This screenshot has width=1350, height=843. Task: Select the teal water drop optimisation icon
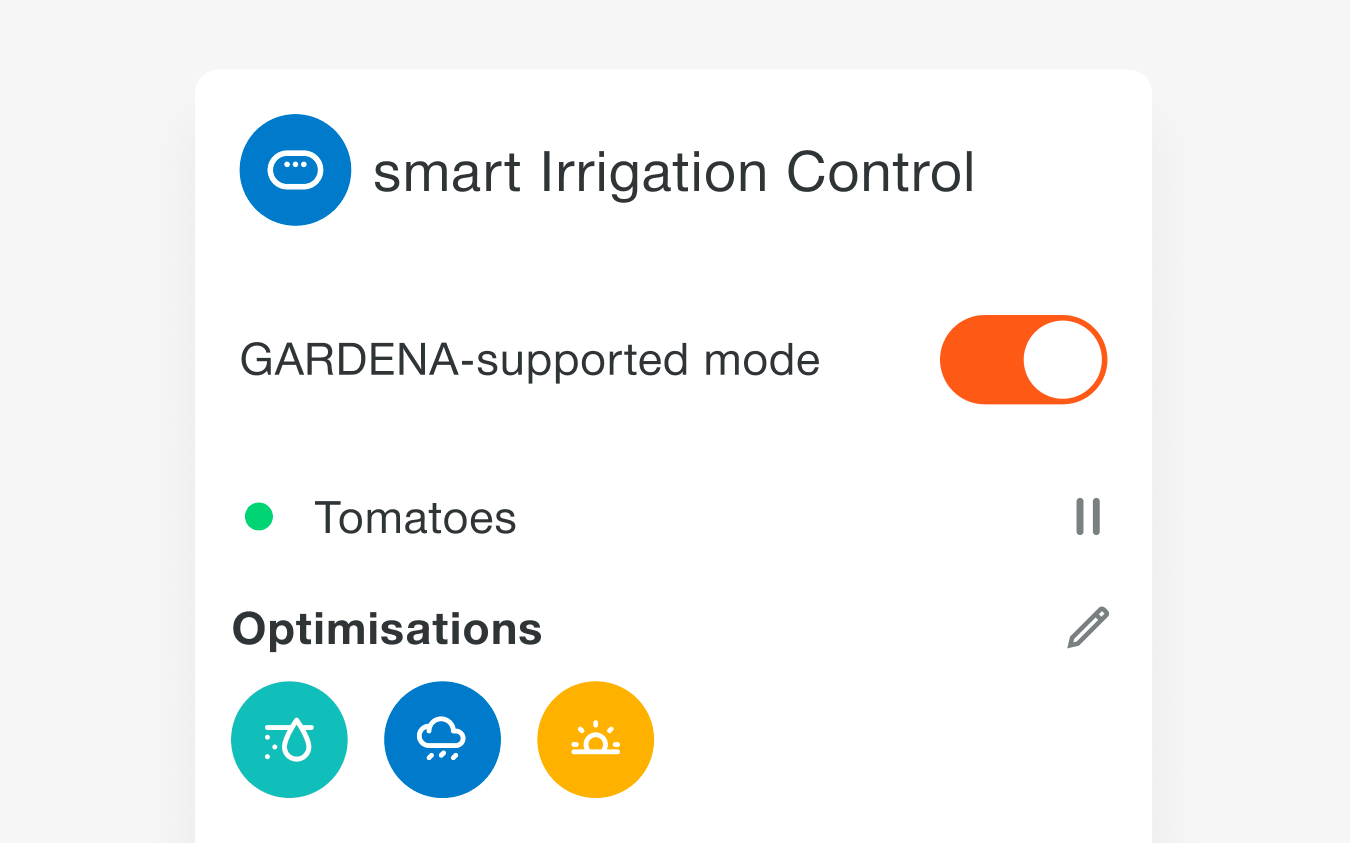(289, 740)
